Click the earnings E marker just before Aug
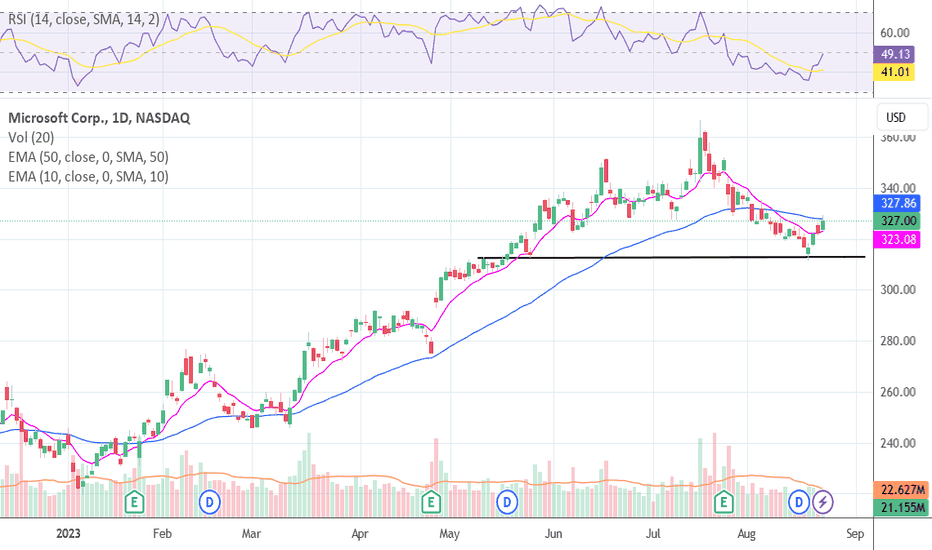 pyautogui.click(x=723, y=502)
